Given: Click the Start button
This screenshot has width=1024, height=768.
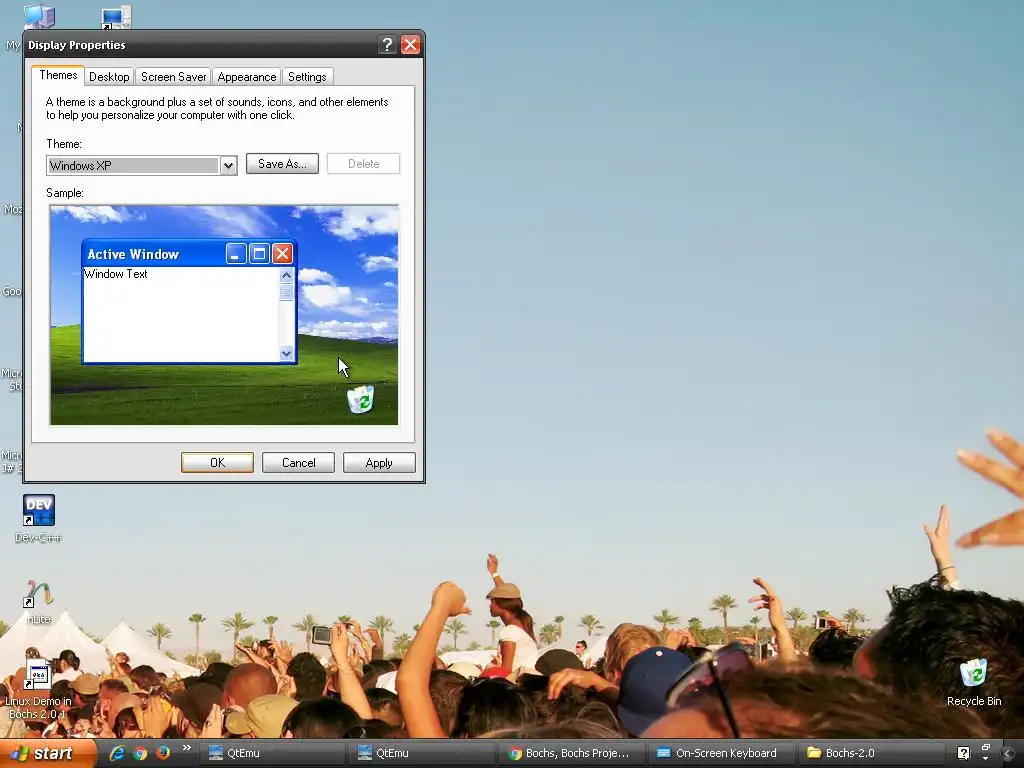Looking at the screenshot, I should (x=47, y=753).
